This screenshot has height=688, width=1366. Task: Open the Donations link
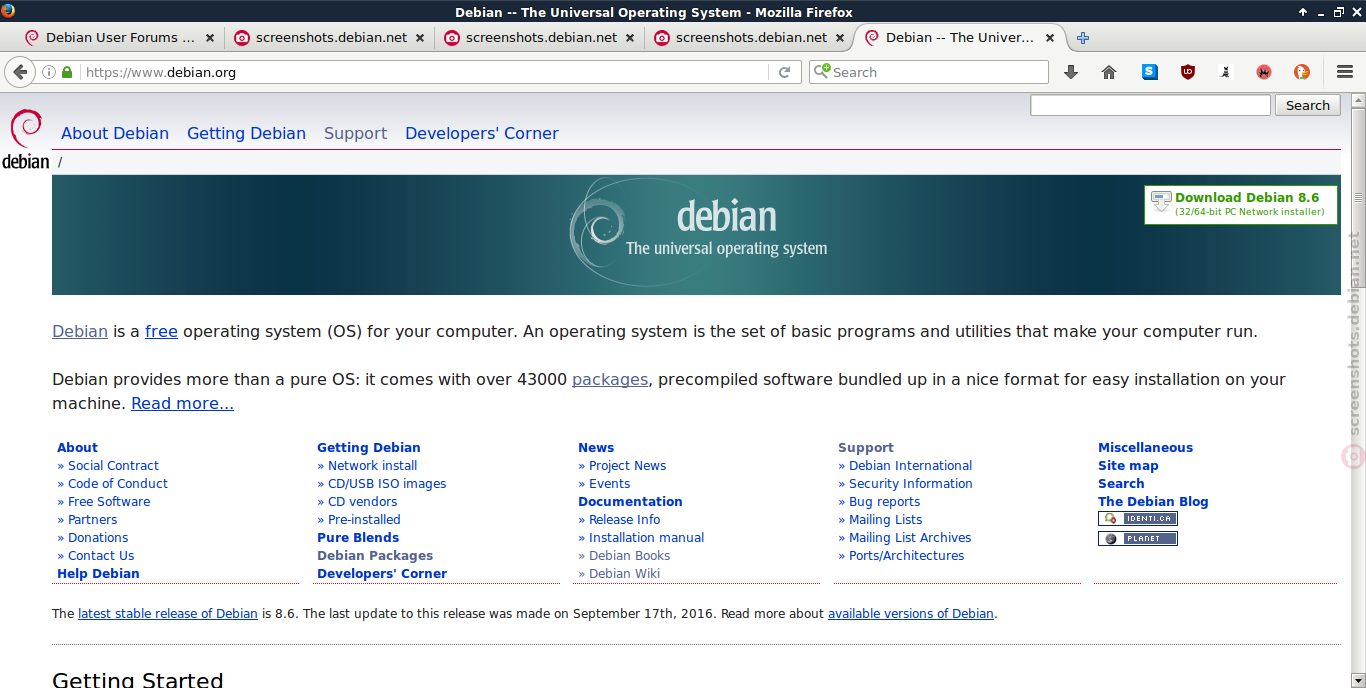click(98, 538)
